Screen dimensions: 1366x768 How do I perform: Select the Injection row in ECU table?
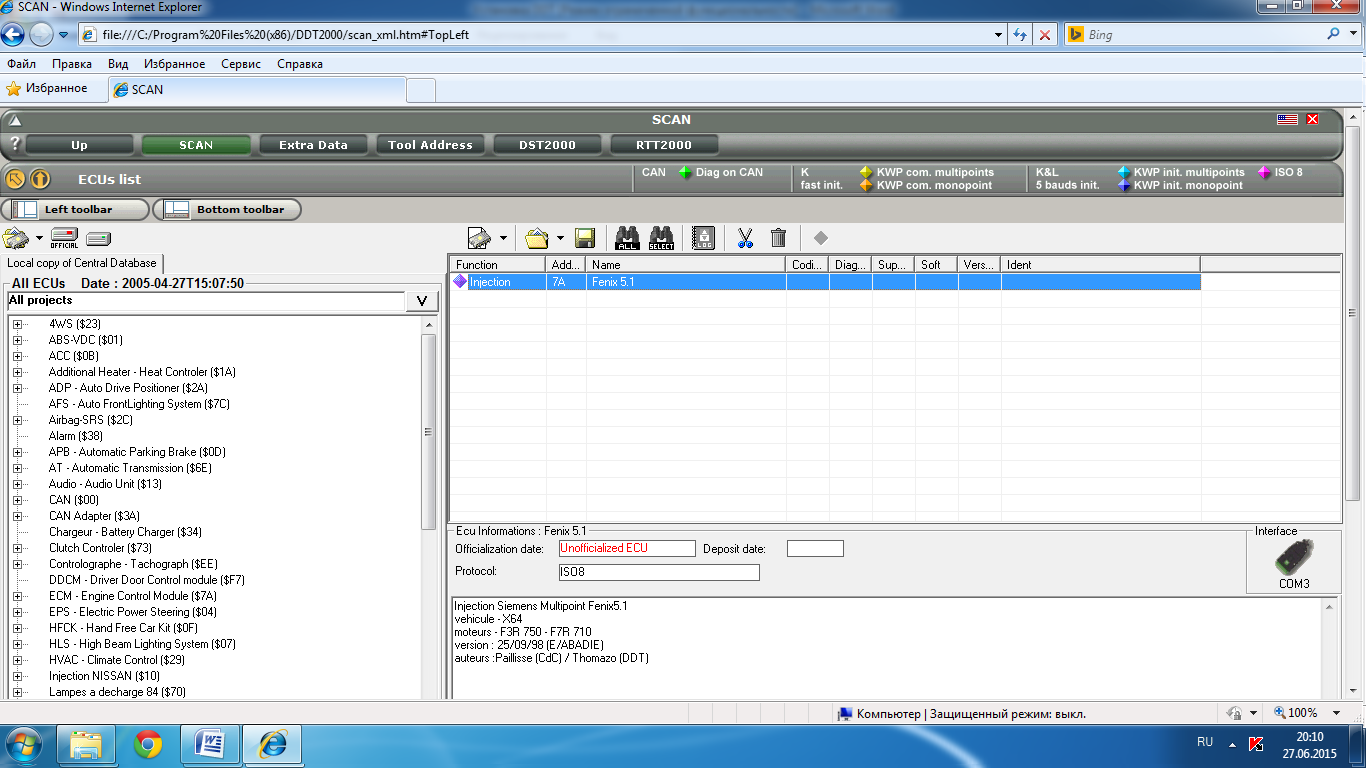pyautogui.click(x=825, y=282)
